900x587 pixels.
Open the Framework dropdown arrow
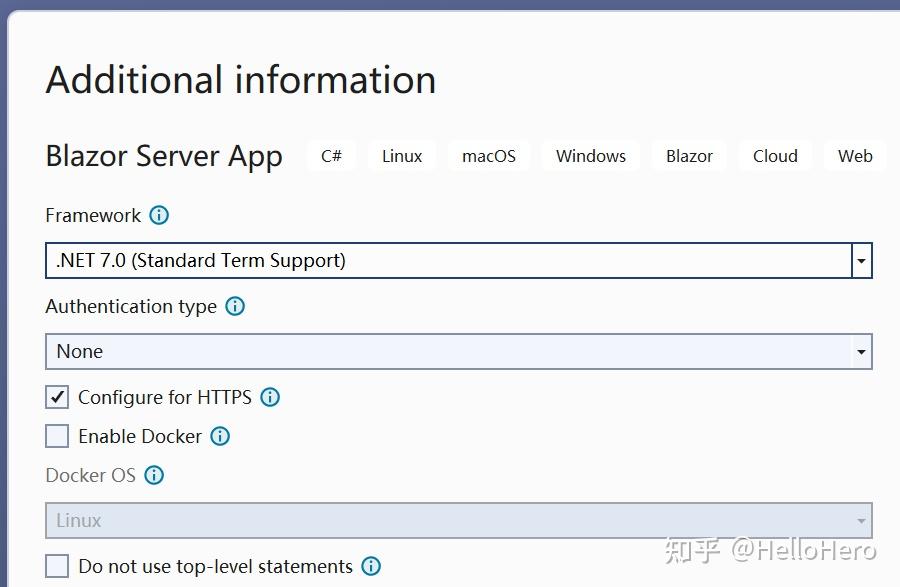click(x=861, y=261)
